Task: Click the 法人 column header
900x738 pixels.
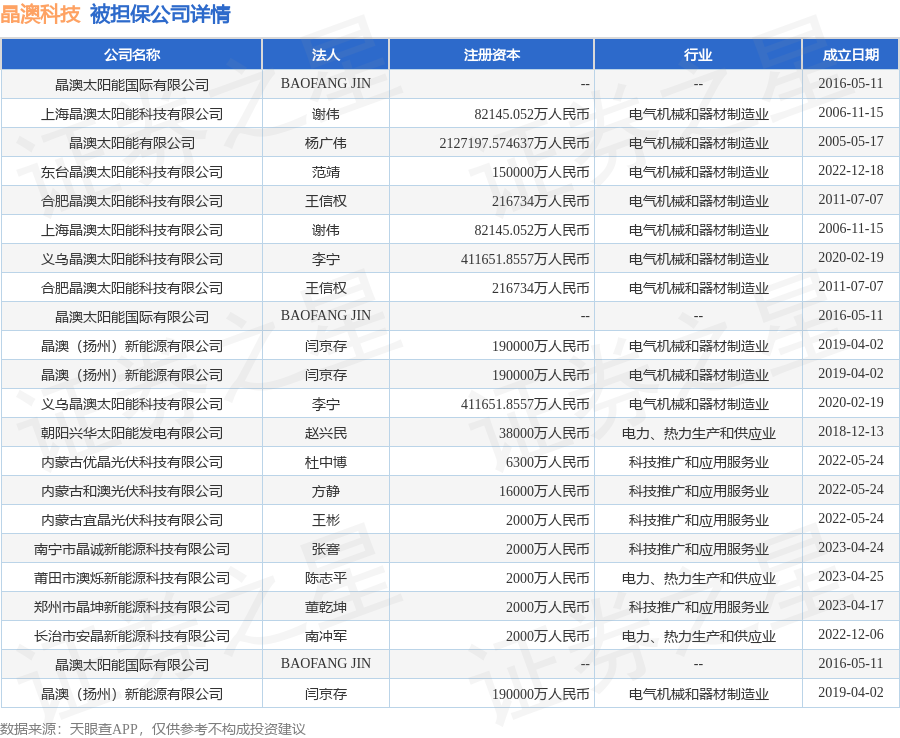Action: click(x=325, y=55)
